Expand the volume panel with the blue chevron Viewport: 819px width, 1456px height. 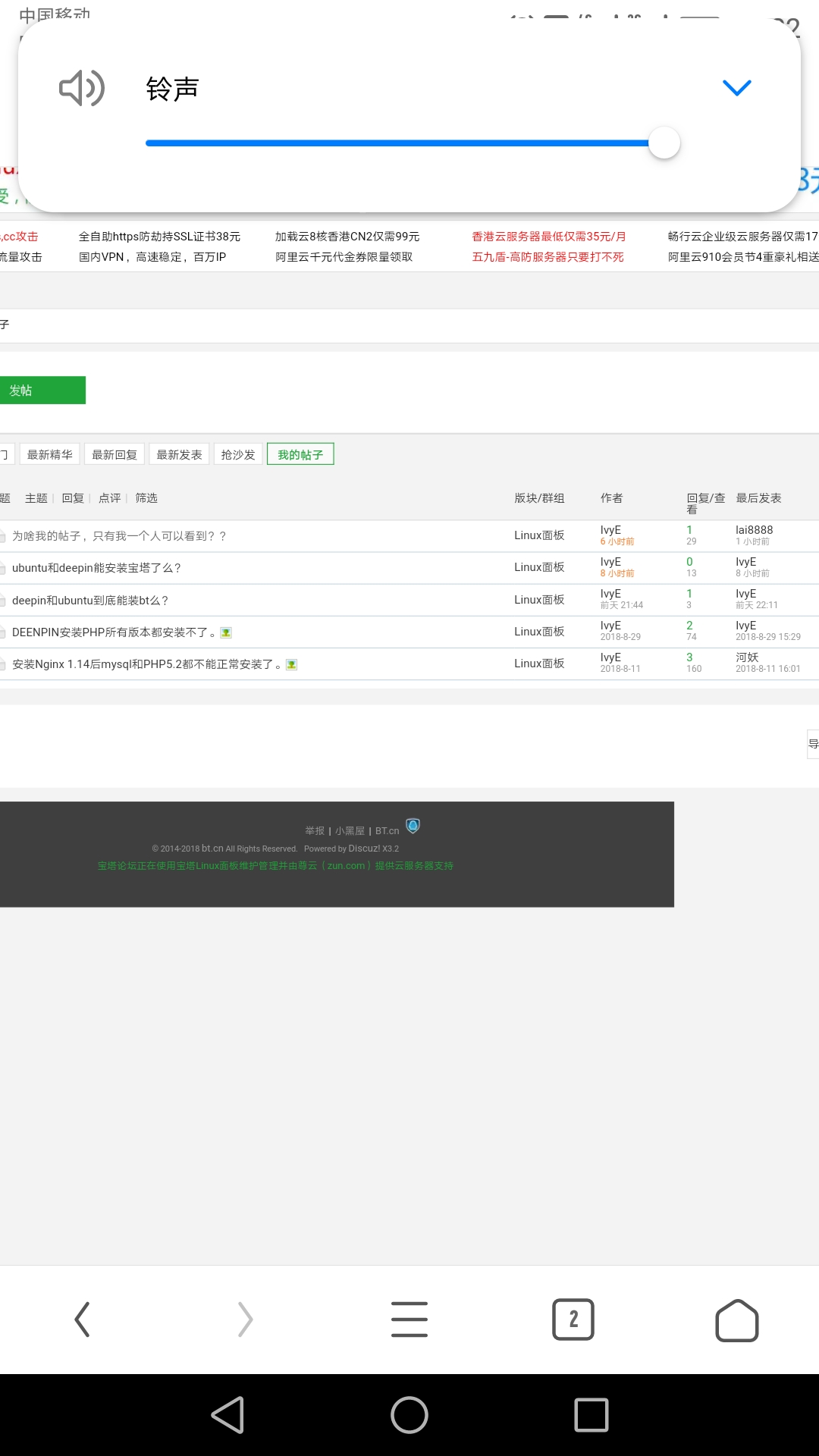click(x=736, y=88)
